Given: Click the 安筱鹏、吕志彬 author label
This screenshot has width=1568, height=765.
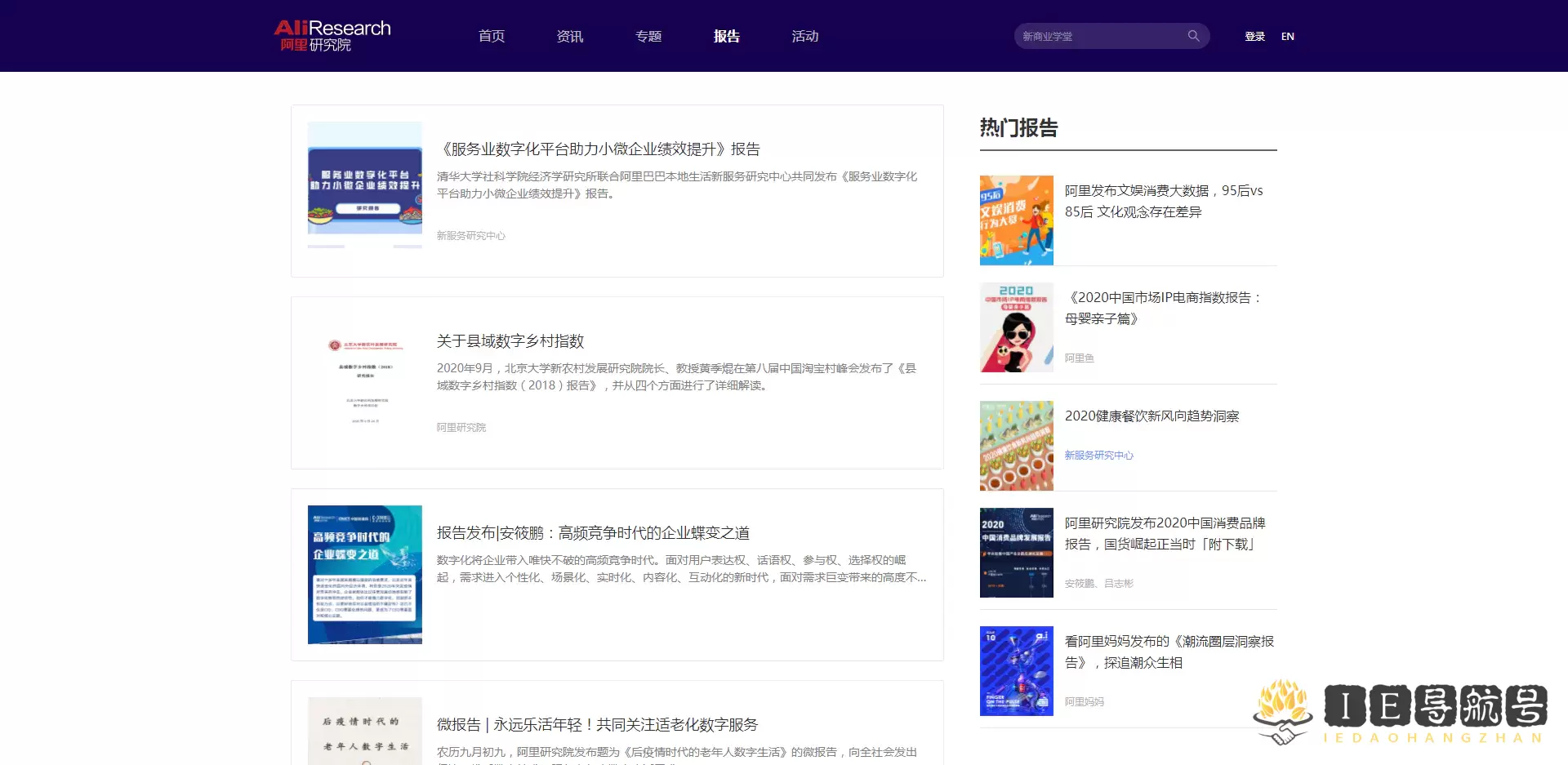Looking at the screenshot, I should 1099,584.
